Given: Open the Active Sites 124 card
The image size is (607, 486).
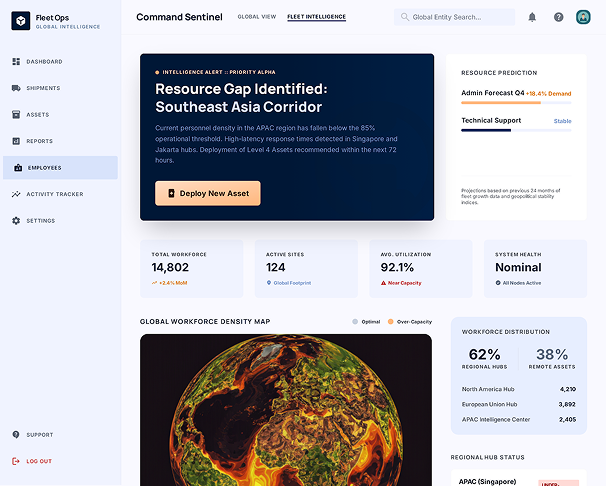Looking at the screenshot, I should tap(306, 269).
